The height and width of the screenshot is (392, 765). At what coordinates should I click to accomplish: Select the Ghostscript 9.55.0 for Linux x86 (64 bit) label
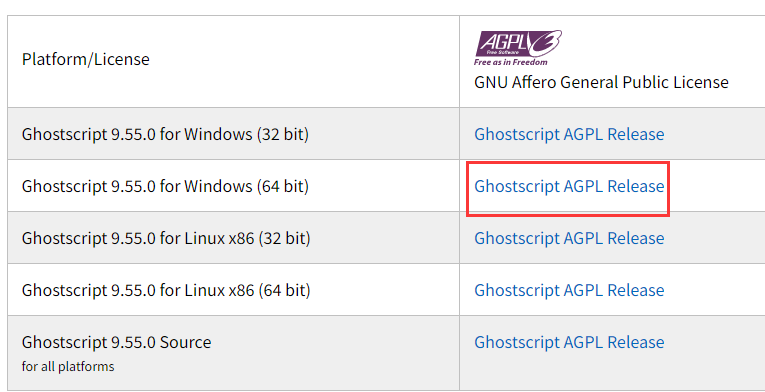pos(166,290)
